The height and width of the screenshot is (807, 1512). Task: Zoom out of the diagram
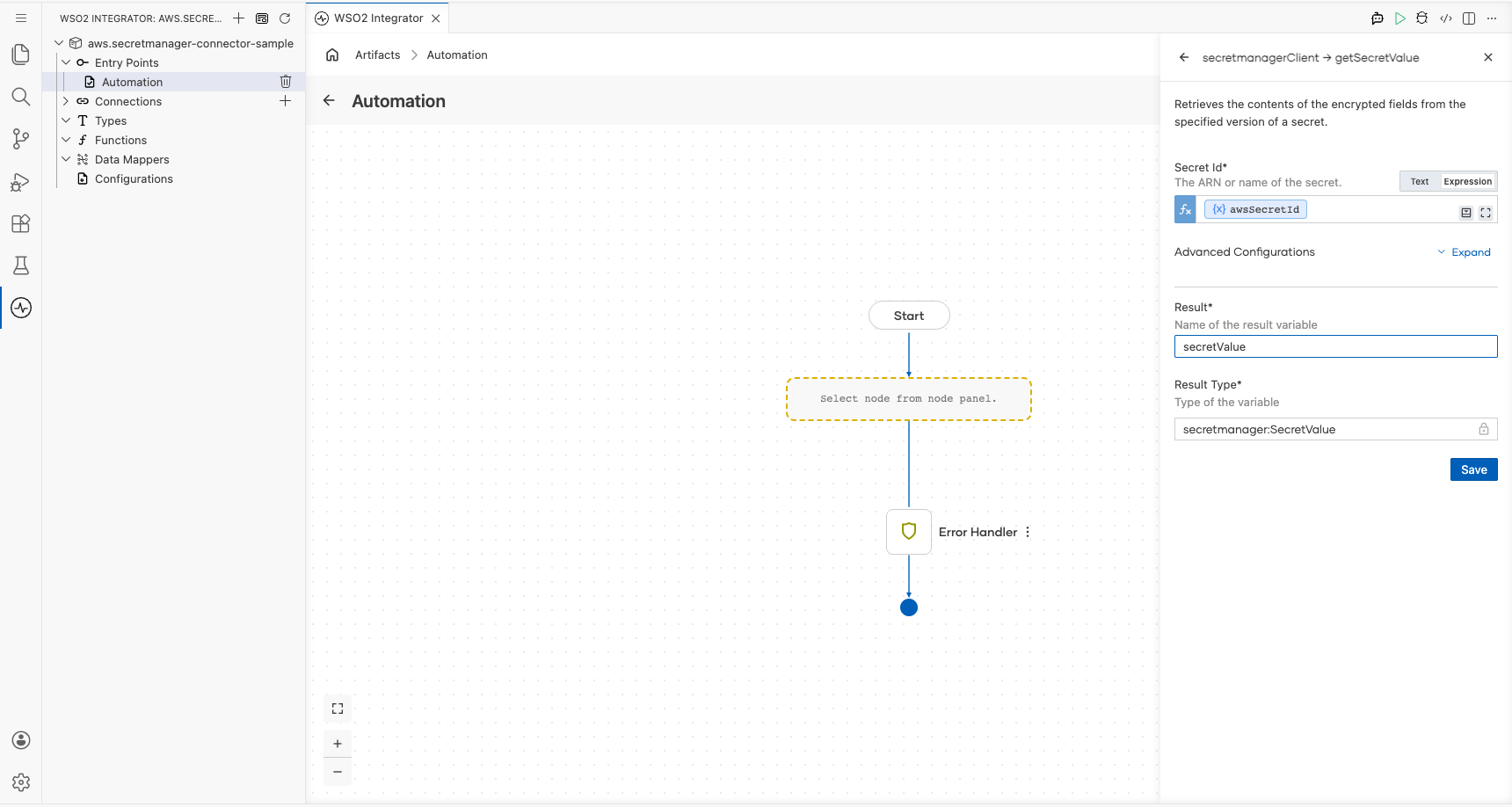[338, 772]
